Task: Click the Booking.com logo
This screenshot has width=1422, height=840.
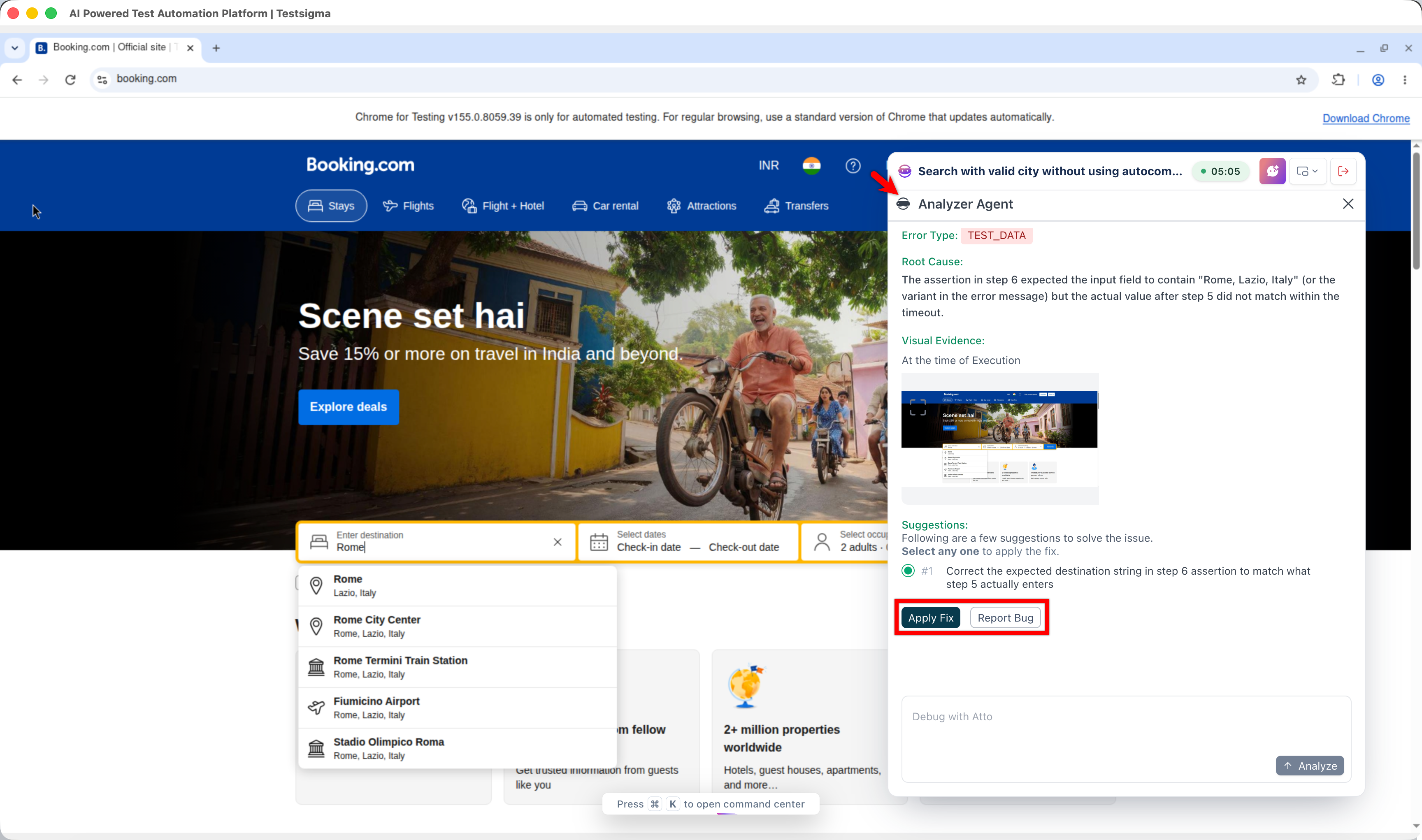Action: (x=360, y=165)
